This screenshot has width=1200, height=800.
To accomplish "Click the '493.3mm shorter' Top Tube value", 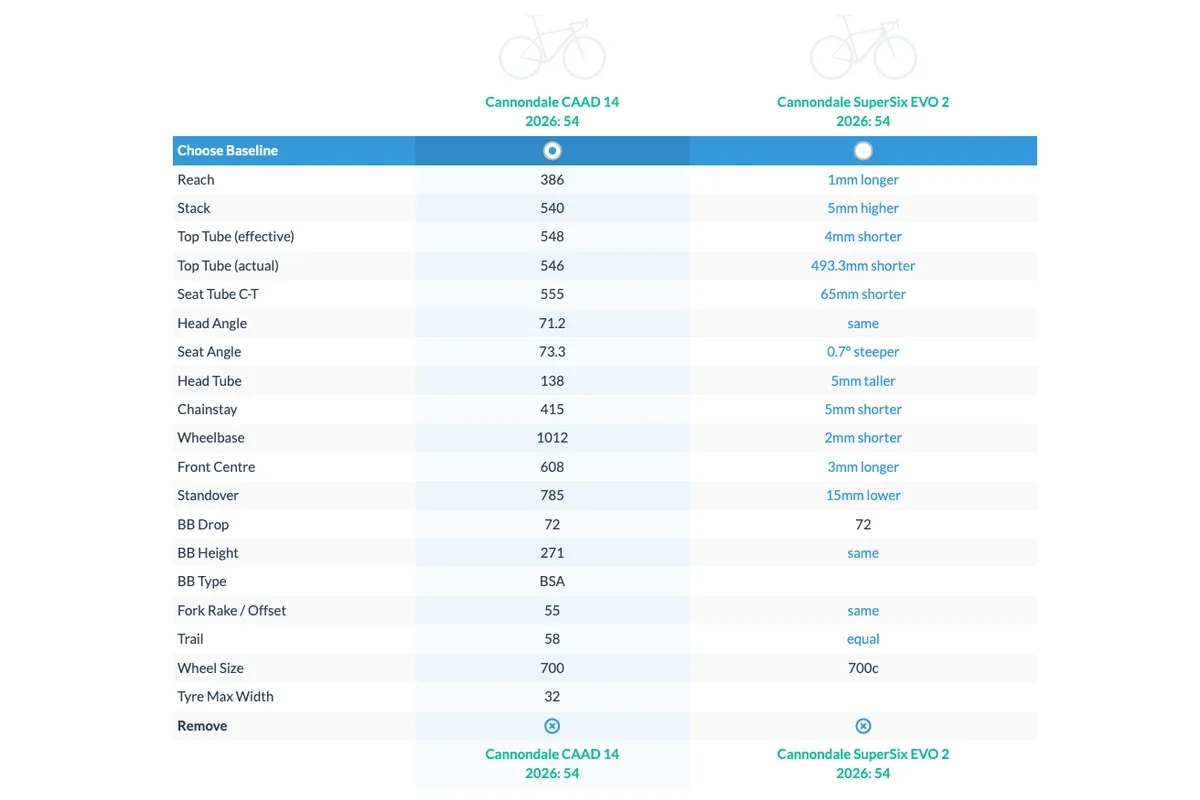I will pyautogui.click(x=863, y=266).
